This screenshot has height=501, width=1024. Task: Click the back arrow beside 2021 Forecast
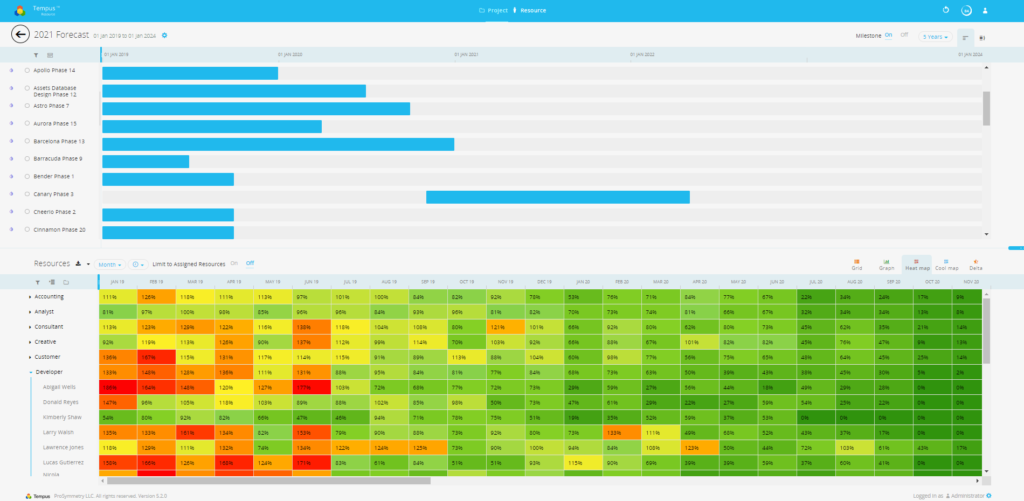pyautogui.click(x=20, y=35)
